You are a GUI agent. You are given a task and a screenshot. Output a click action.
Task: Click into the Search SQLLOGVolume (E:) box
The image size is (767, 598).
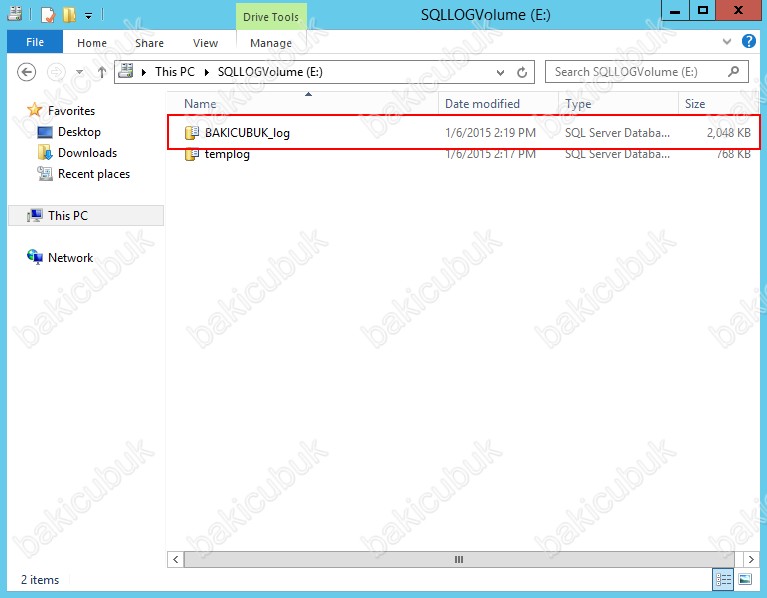[x=647, y=72]
